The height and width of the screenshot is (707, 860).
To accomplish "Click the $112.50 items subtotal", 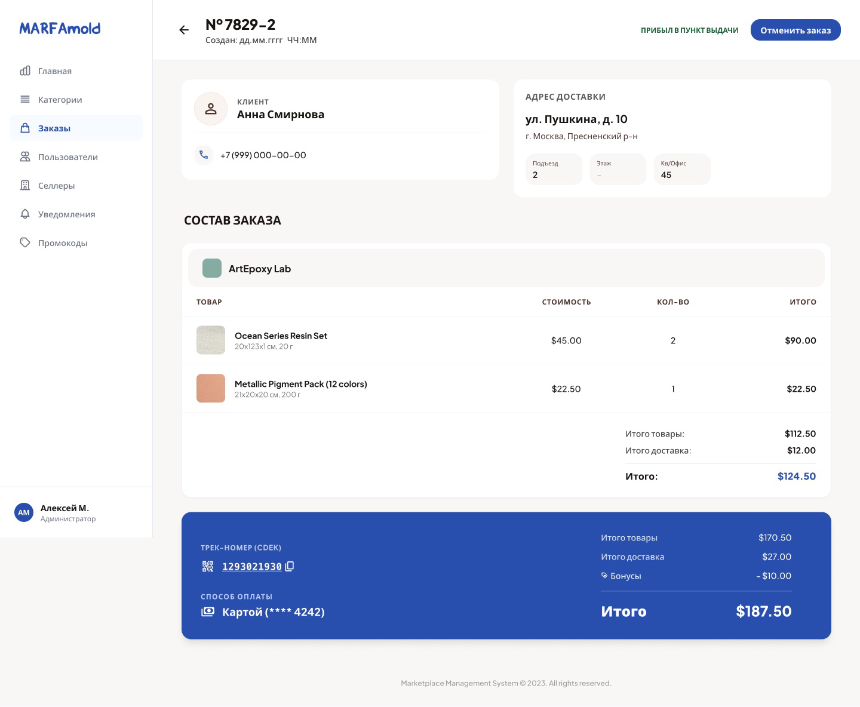I will click(800, 433).
